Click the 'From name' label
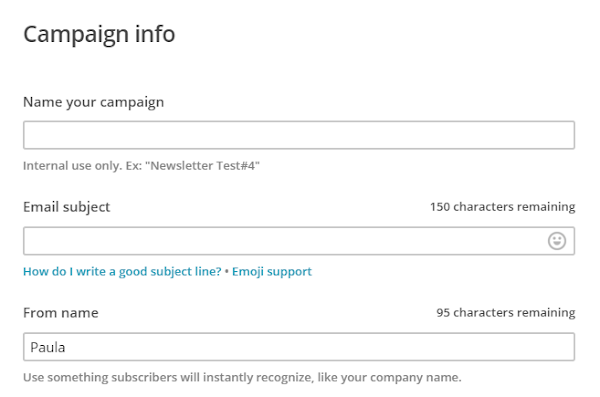Viewport: 600px width, 397px height. pos(61,313)
